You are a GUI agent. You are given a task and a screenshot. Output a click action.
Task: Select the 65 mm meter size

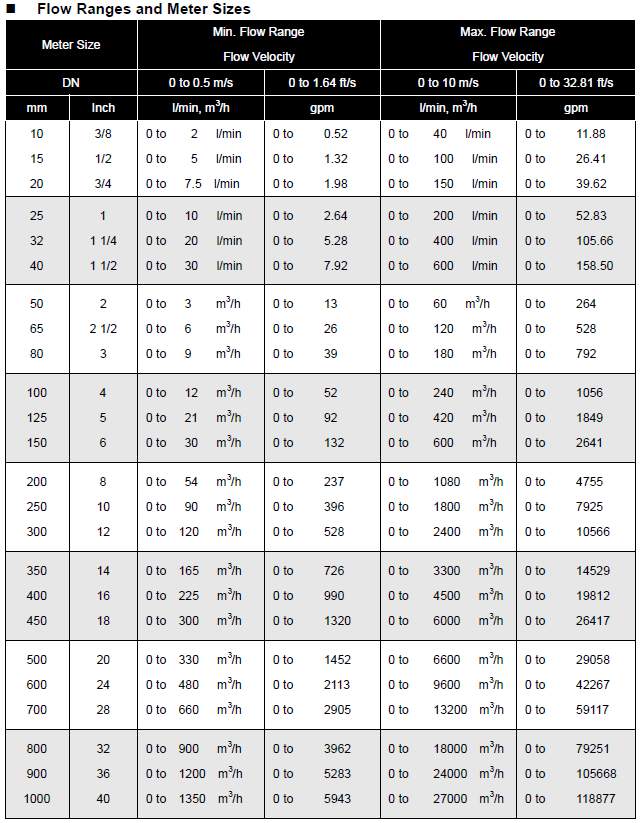point(37,329)
